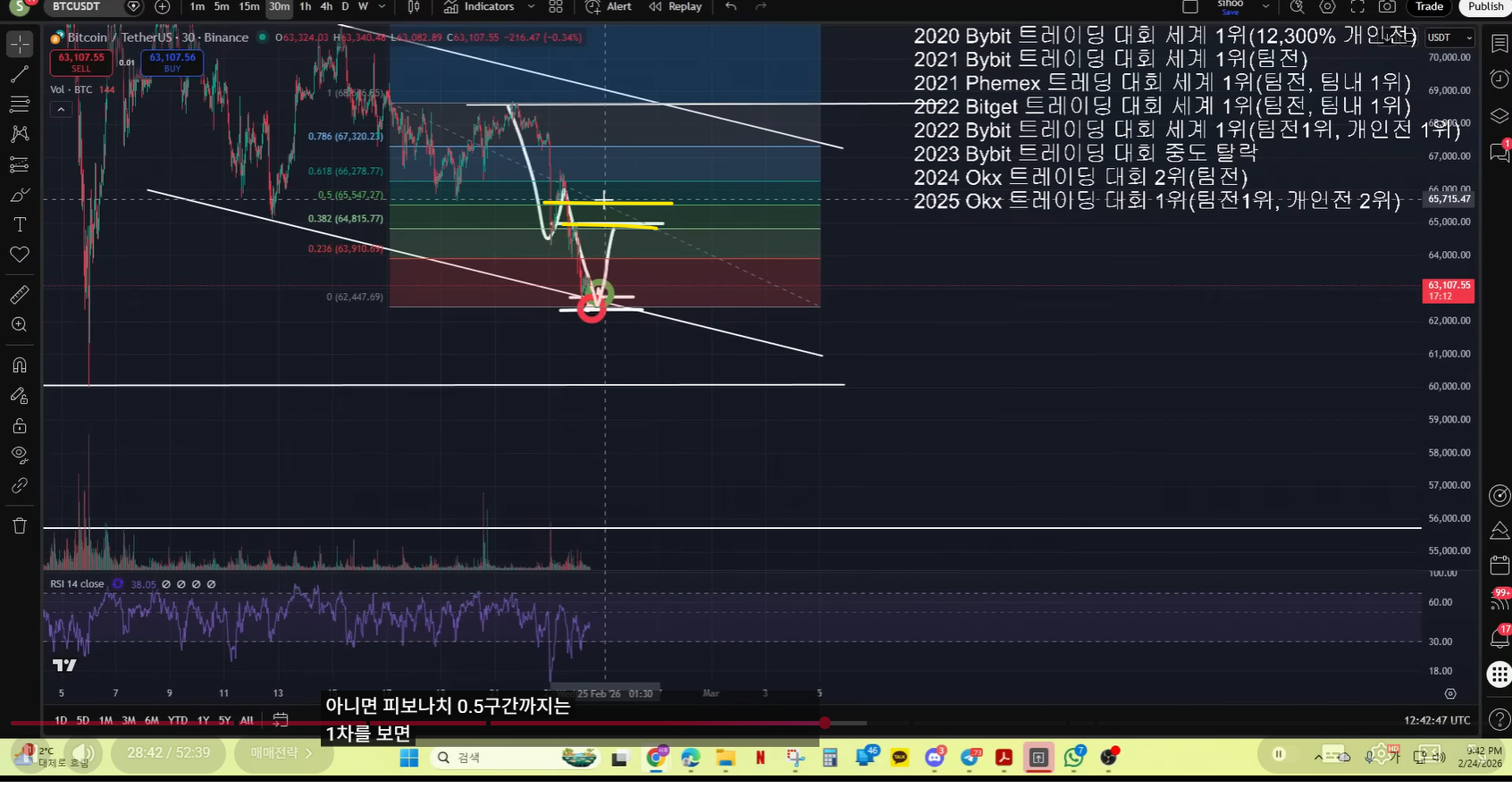
Task: Toggle lock all drawings
Action: click(x=20, y=425)
